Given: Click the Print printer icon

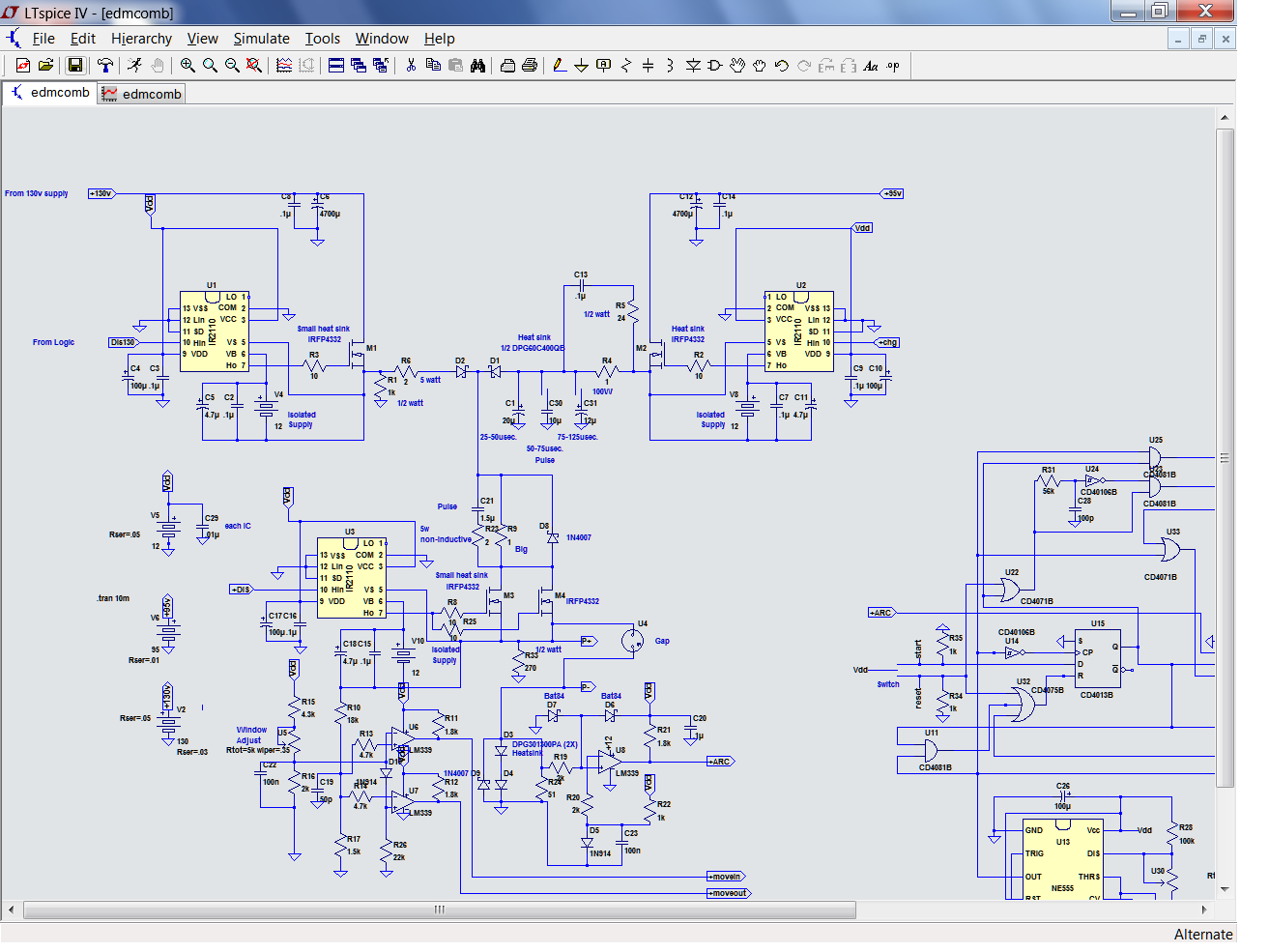Looking at the screenshot, I should [530, 65].
